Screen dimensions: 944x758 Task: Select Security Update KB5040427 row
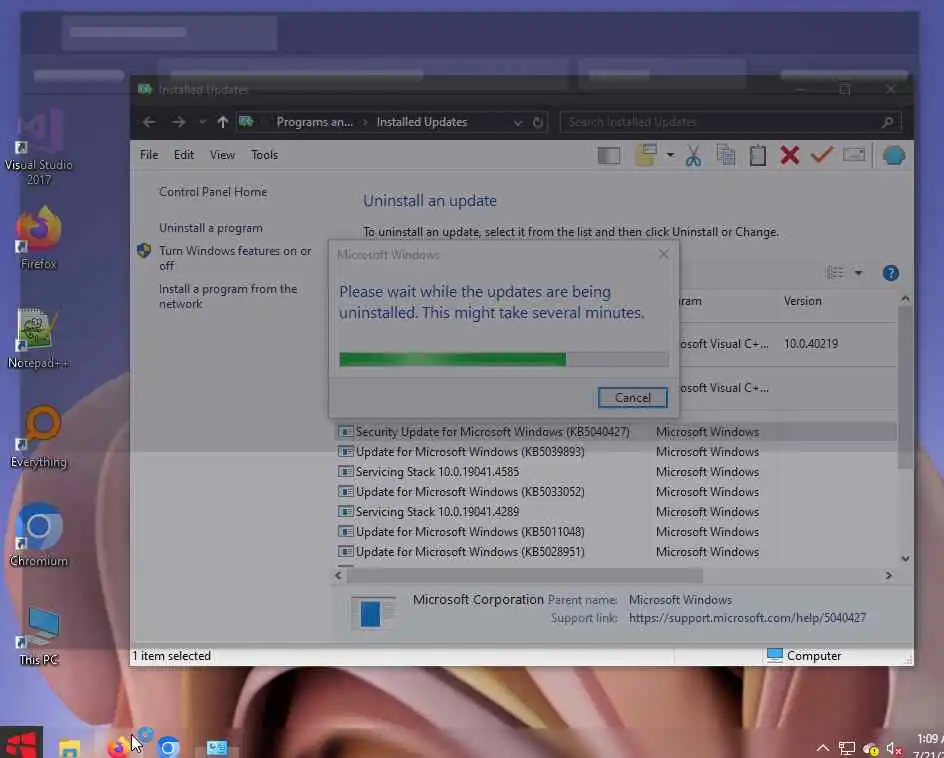point(615,432)
